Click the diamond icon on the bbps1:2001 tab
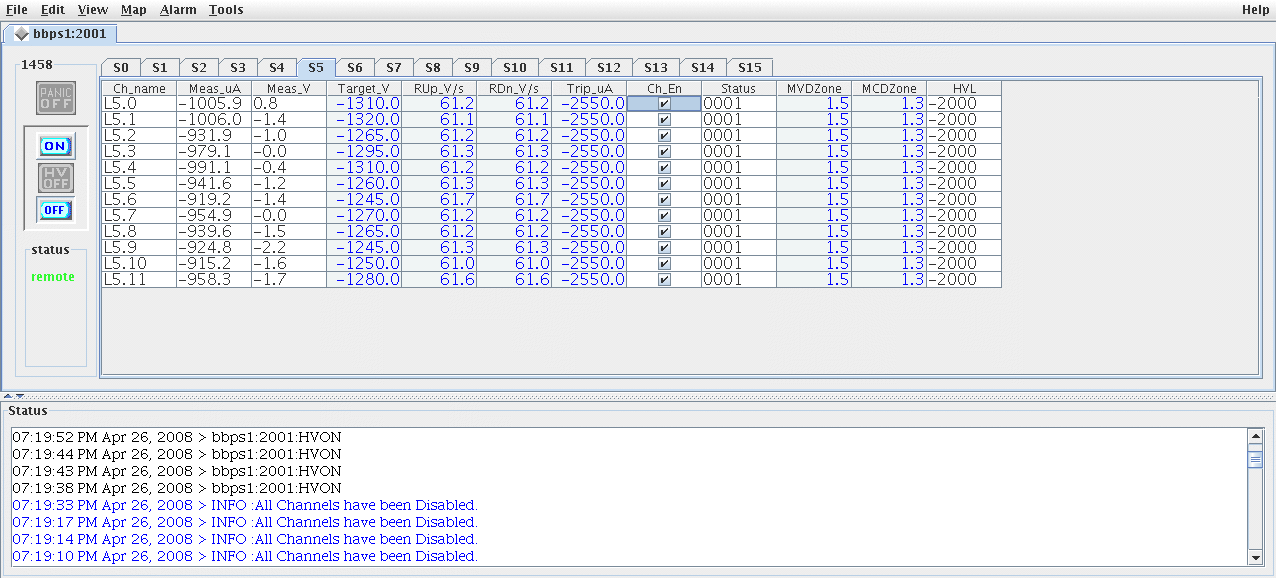Screen dimensions: 1276x579 pos(21,33)
